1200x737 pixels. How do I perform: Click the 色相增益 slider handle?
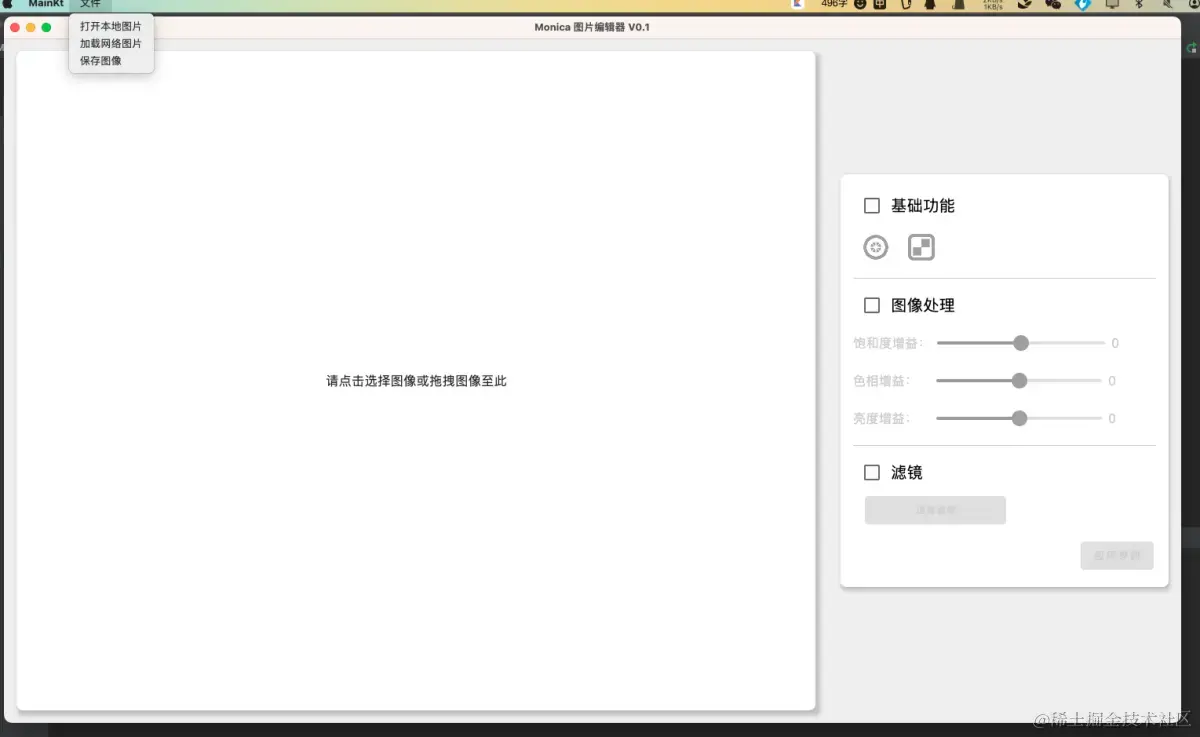pos(1019,381)
